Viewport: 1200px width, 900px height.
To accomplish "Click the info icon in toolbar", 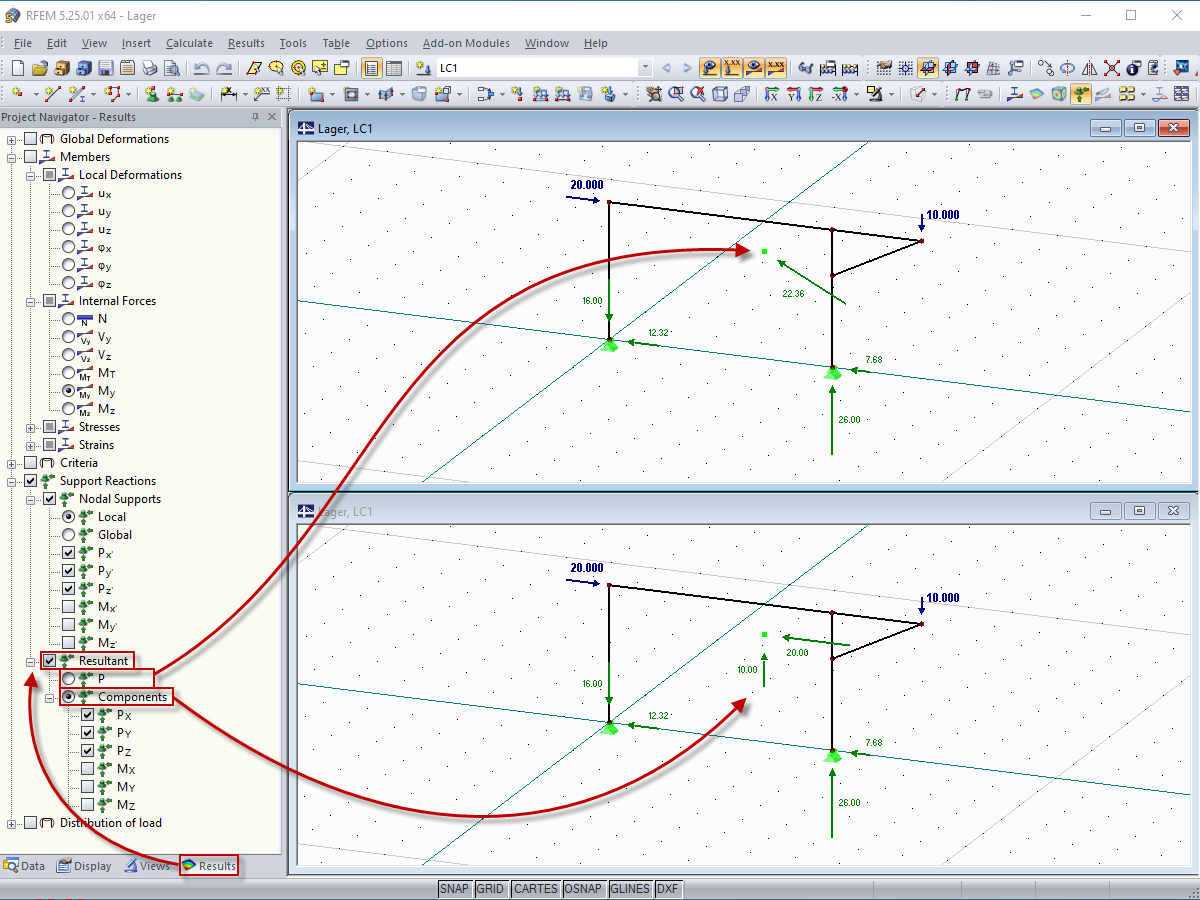I will pos(1134,68).
